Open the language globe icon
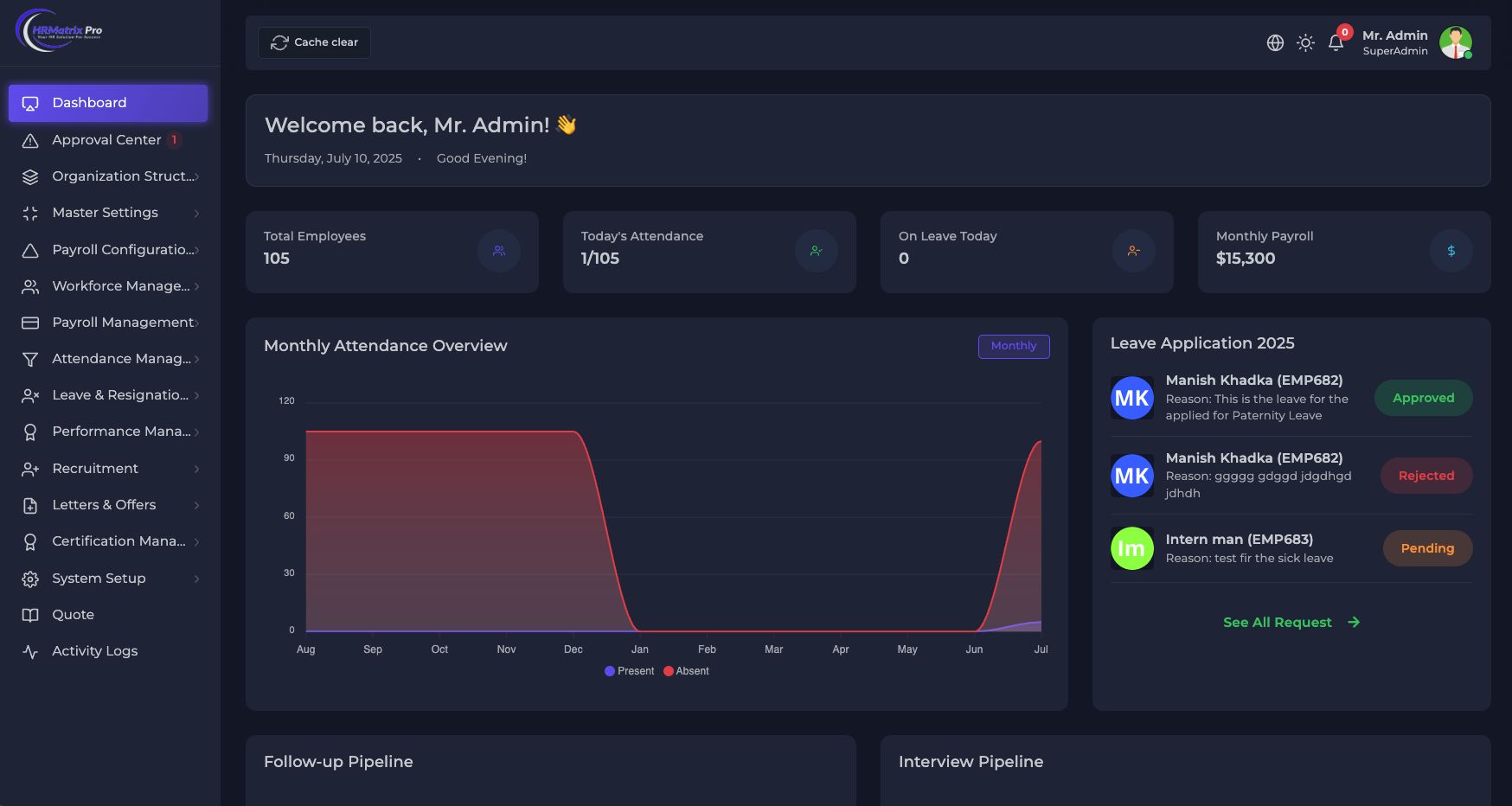This screenshot has height=806, width=1512. (1275, 42)
